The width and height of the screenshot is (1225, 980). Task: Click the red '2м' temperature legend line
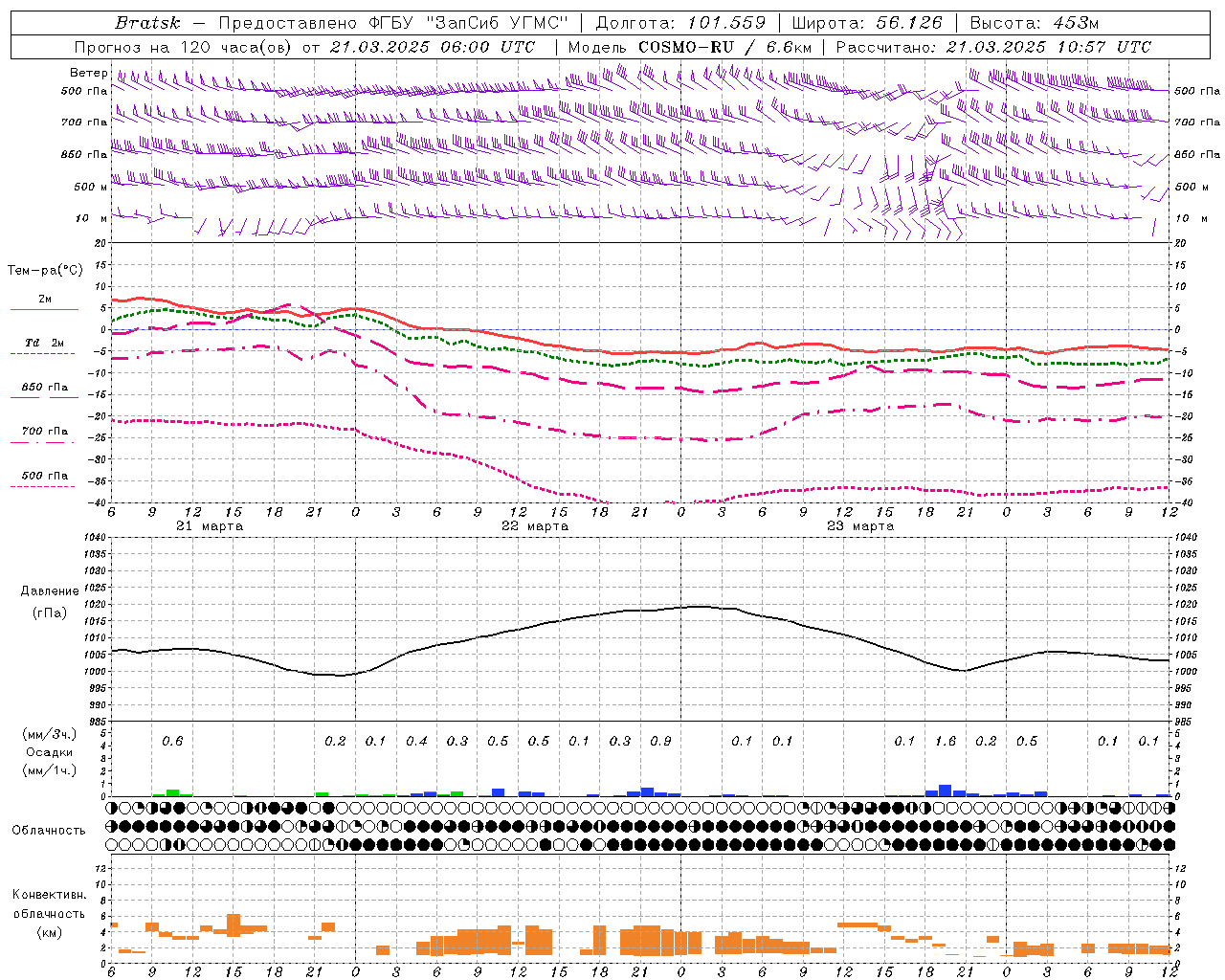pos(44,309)
